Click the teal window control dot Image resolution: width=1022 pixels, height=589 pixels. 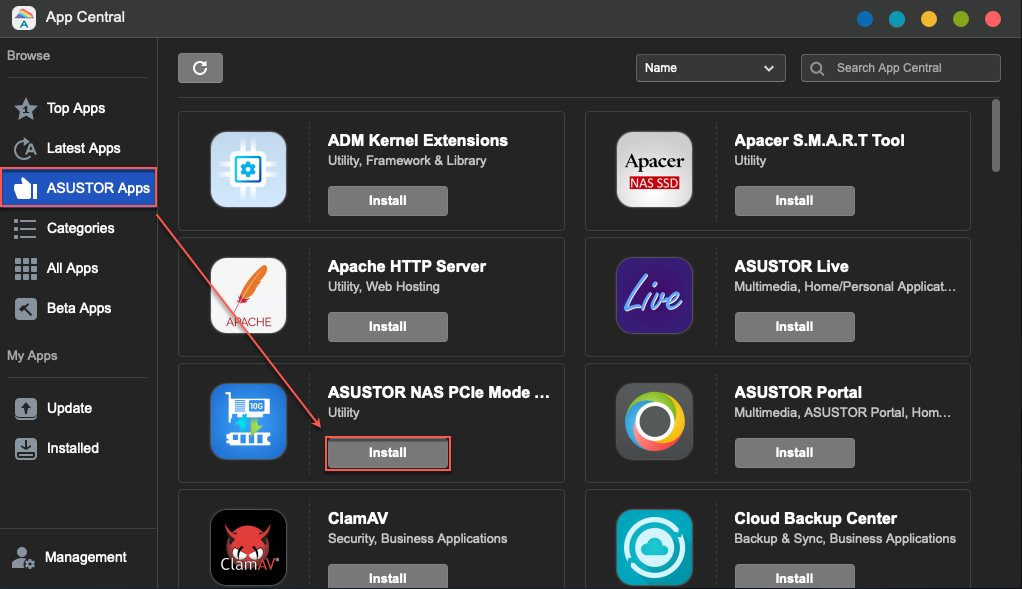point(897,19)
